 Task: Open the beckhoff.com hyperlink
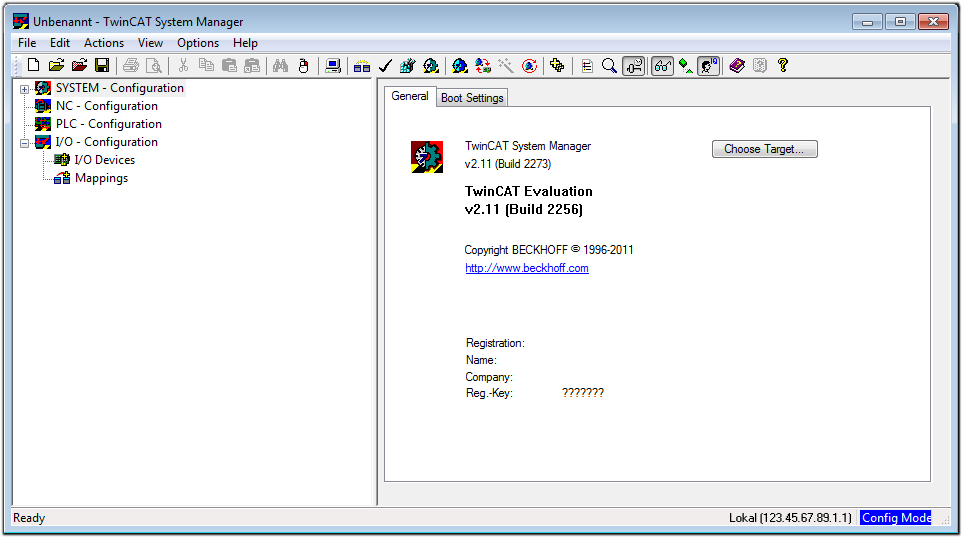tap(526, 268)
